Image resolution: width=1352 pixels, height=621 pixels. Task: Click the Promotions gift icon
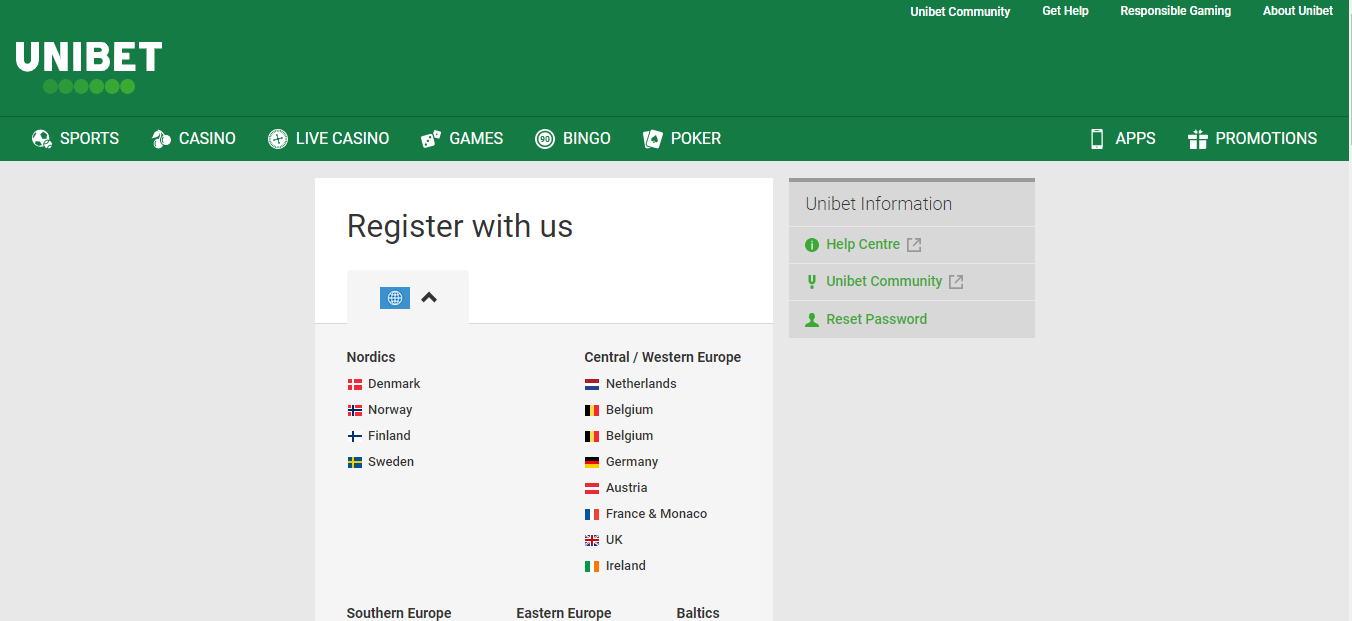click(1198, 139)
